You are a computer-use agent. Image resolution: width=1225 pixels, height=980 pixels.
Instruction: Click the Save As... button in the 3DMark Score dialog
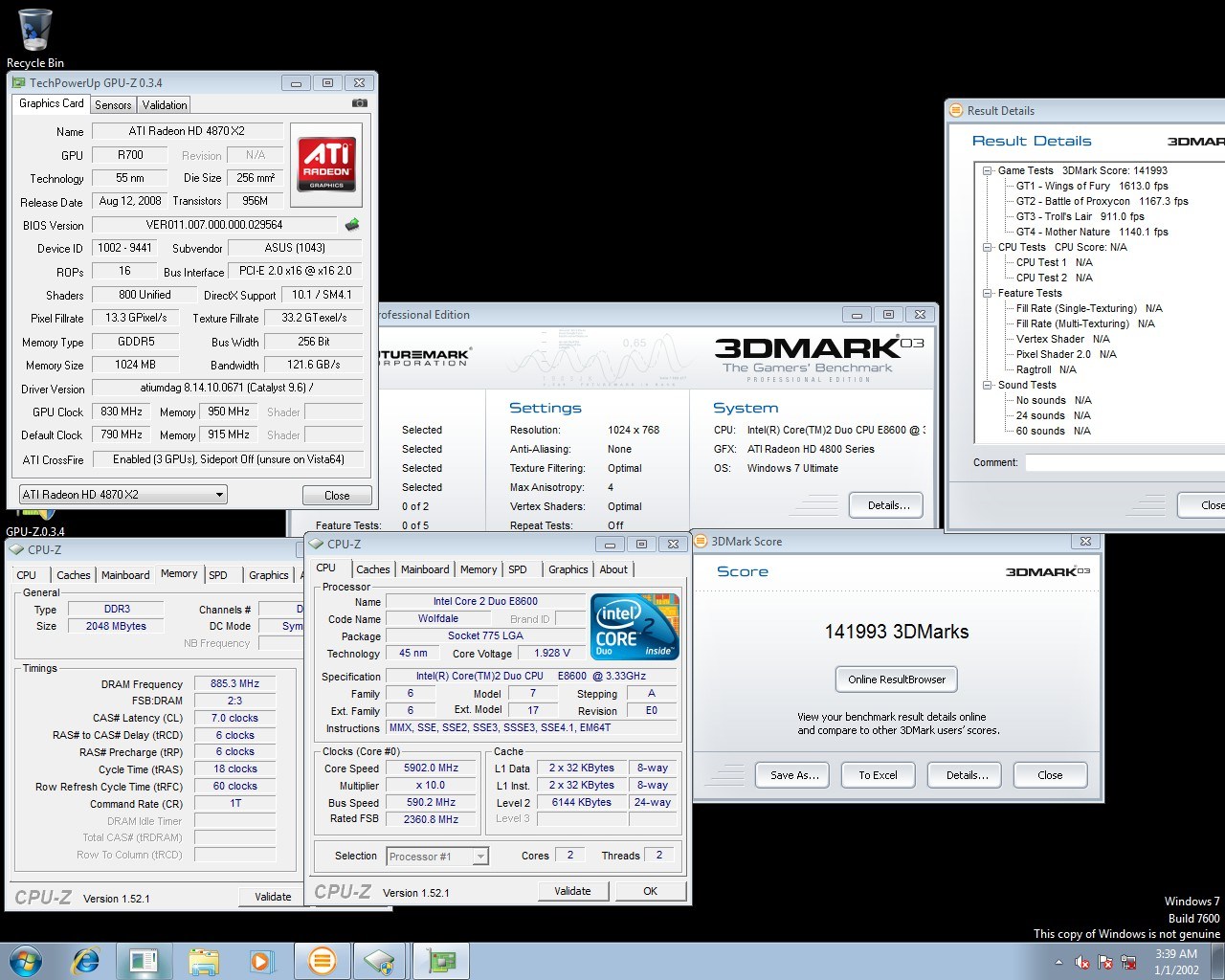click(794, 775)
